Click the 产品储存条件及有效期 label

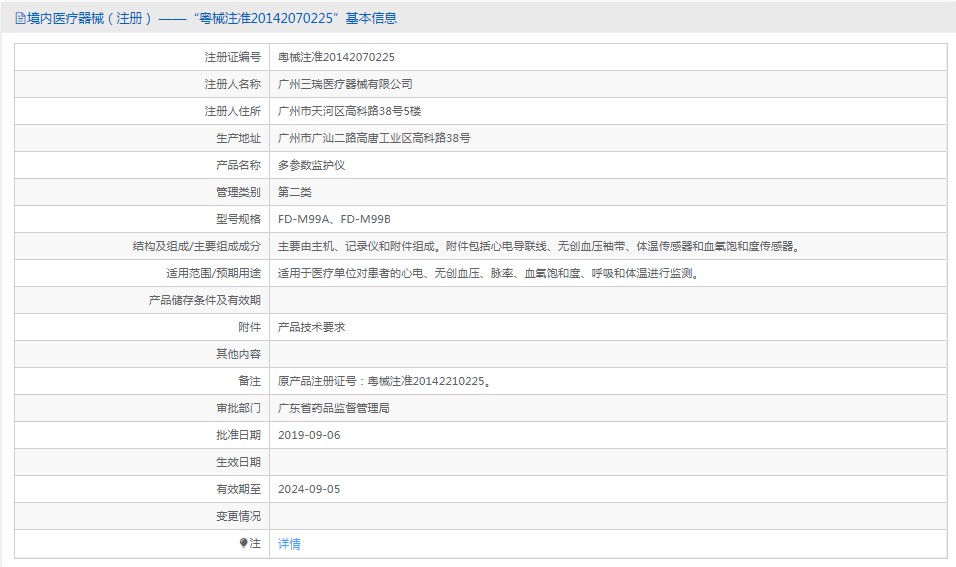point(205,300)
